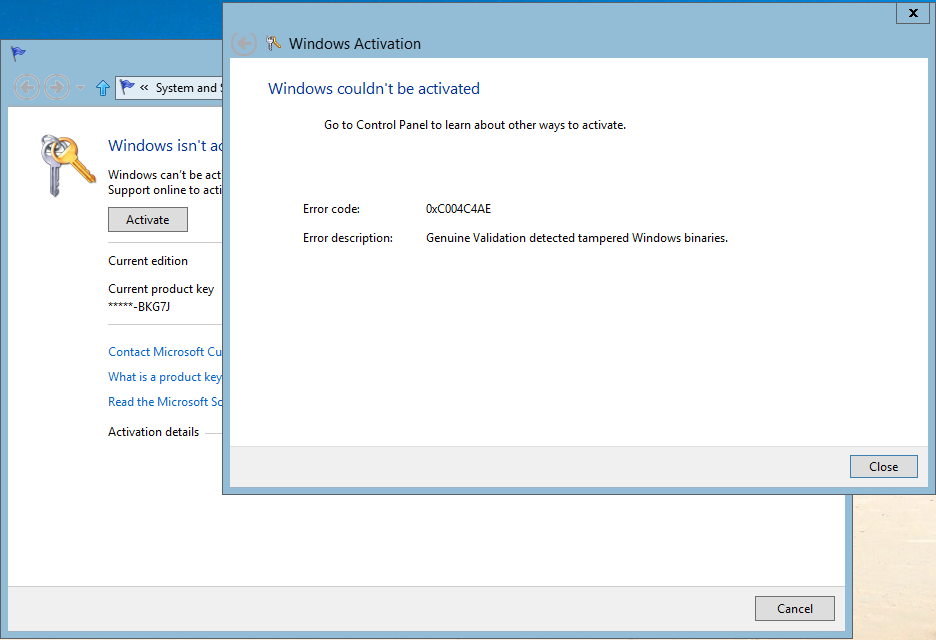Click the Current edition label
This screenshot has height=640, width=936.
pyautogui.click(x=148, y=261)
